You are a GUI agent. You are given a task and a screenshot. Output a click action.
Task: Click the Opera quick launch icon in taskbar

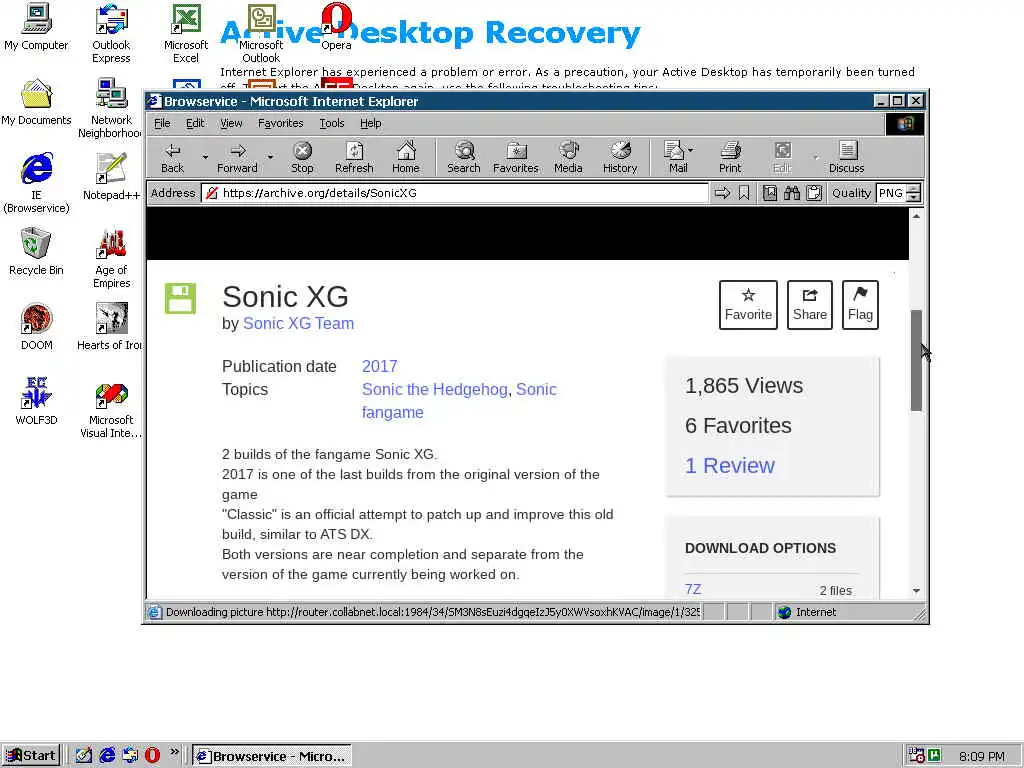(152, 756)
